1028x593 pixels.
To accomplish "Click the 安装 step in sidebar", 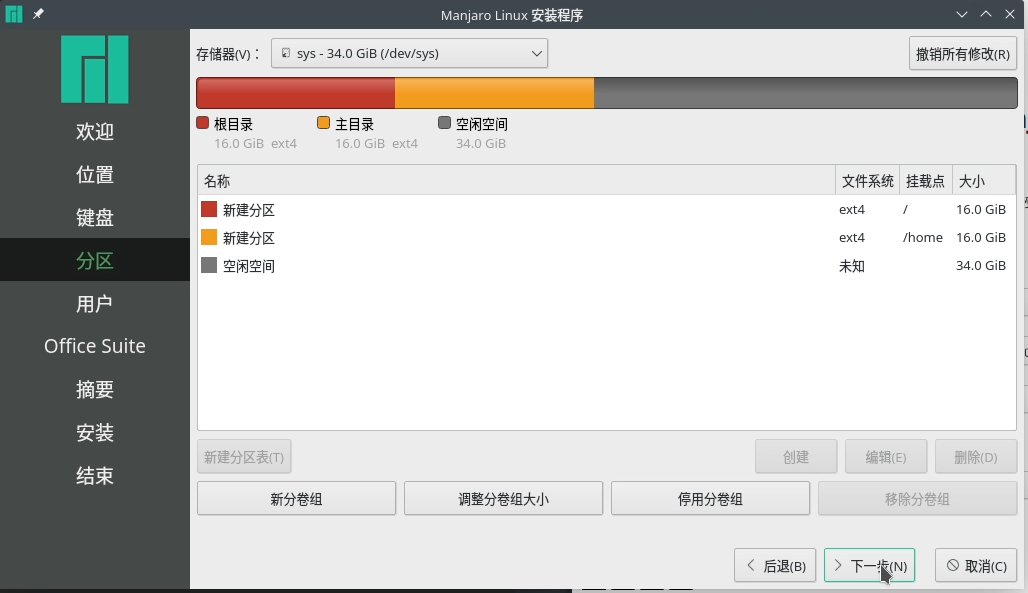I will 95,432.
